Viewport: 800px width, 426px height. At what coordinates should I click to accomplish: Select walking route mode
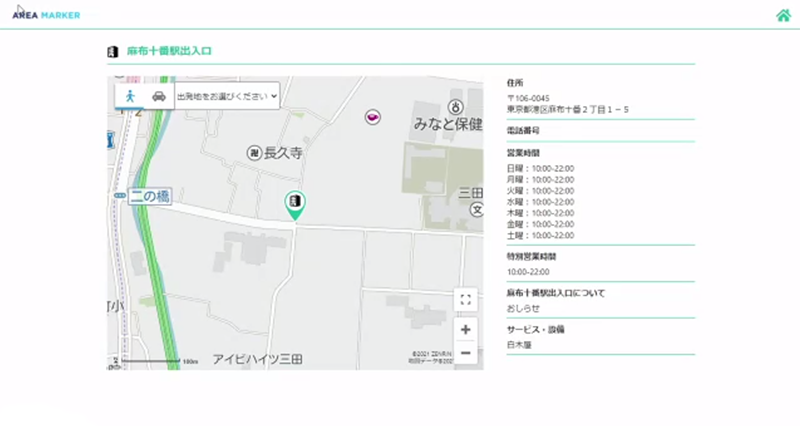(131, 96)
